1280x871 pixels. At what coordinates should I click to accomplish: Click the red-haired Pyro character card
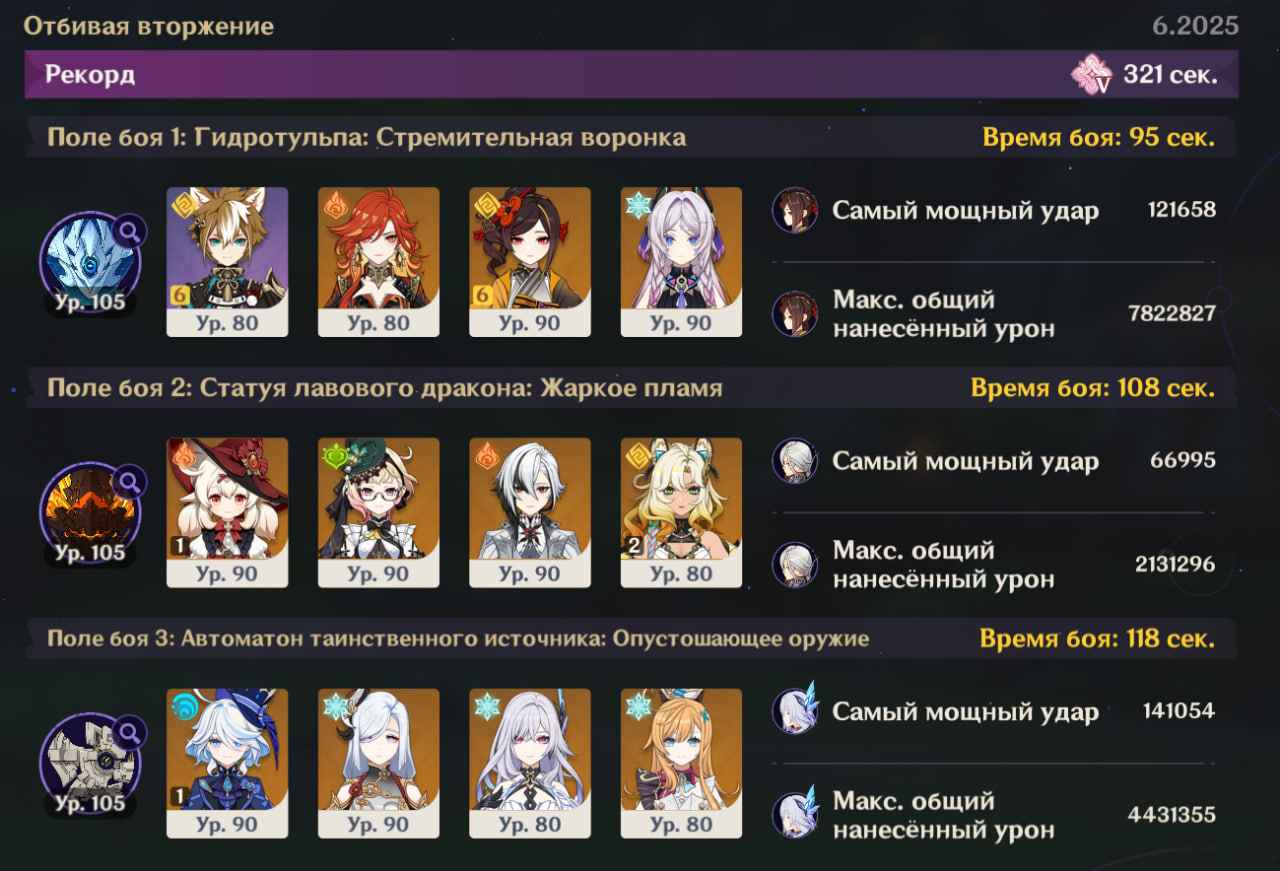coord(378,262)
